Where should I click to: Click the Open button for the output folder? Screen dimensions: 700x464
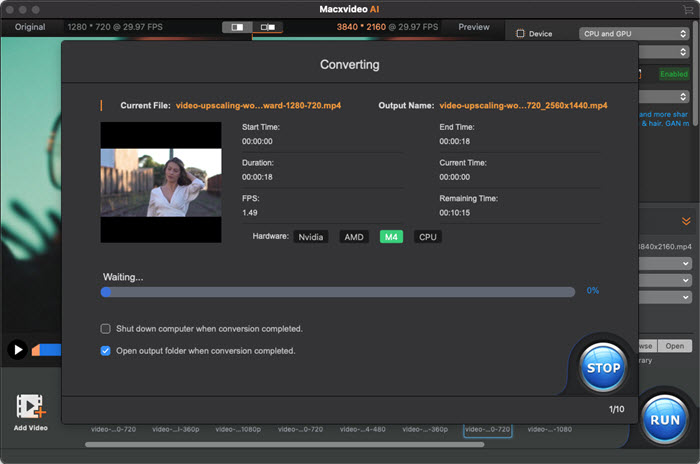coord(675,346)
